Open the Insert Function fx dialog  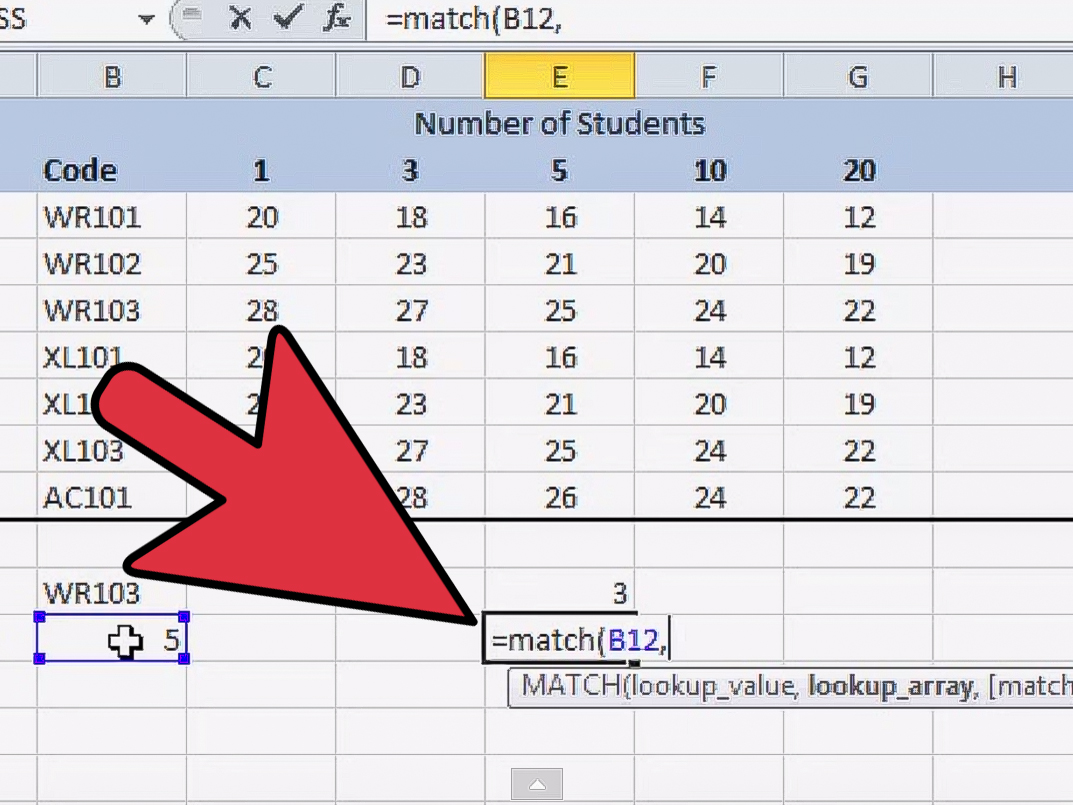(337, 18)
